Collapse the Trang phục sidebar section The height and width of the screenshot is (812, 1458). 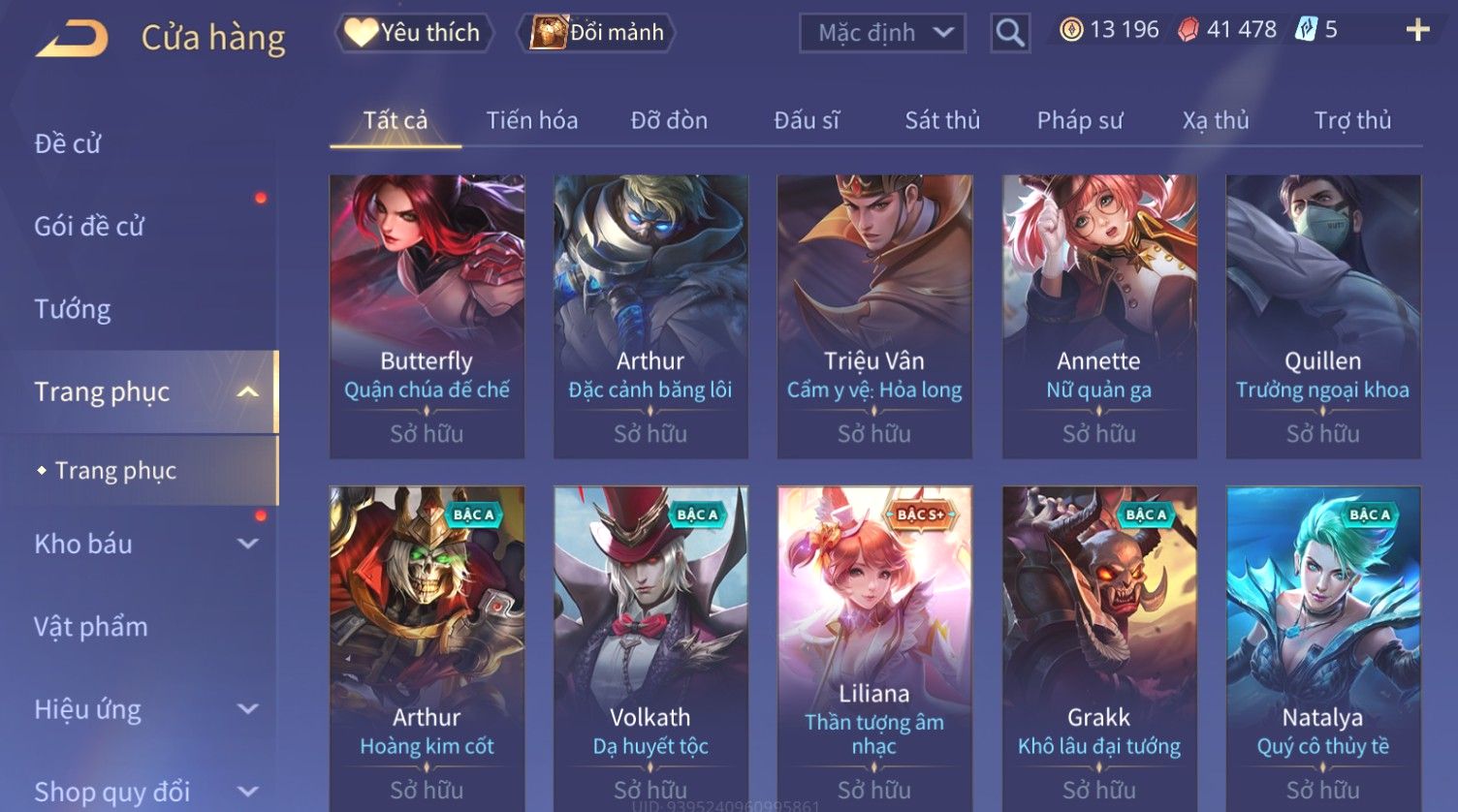248,391
